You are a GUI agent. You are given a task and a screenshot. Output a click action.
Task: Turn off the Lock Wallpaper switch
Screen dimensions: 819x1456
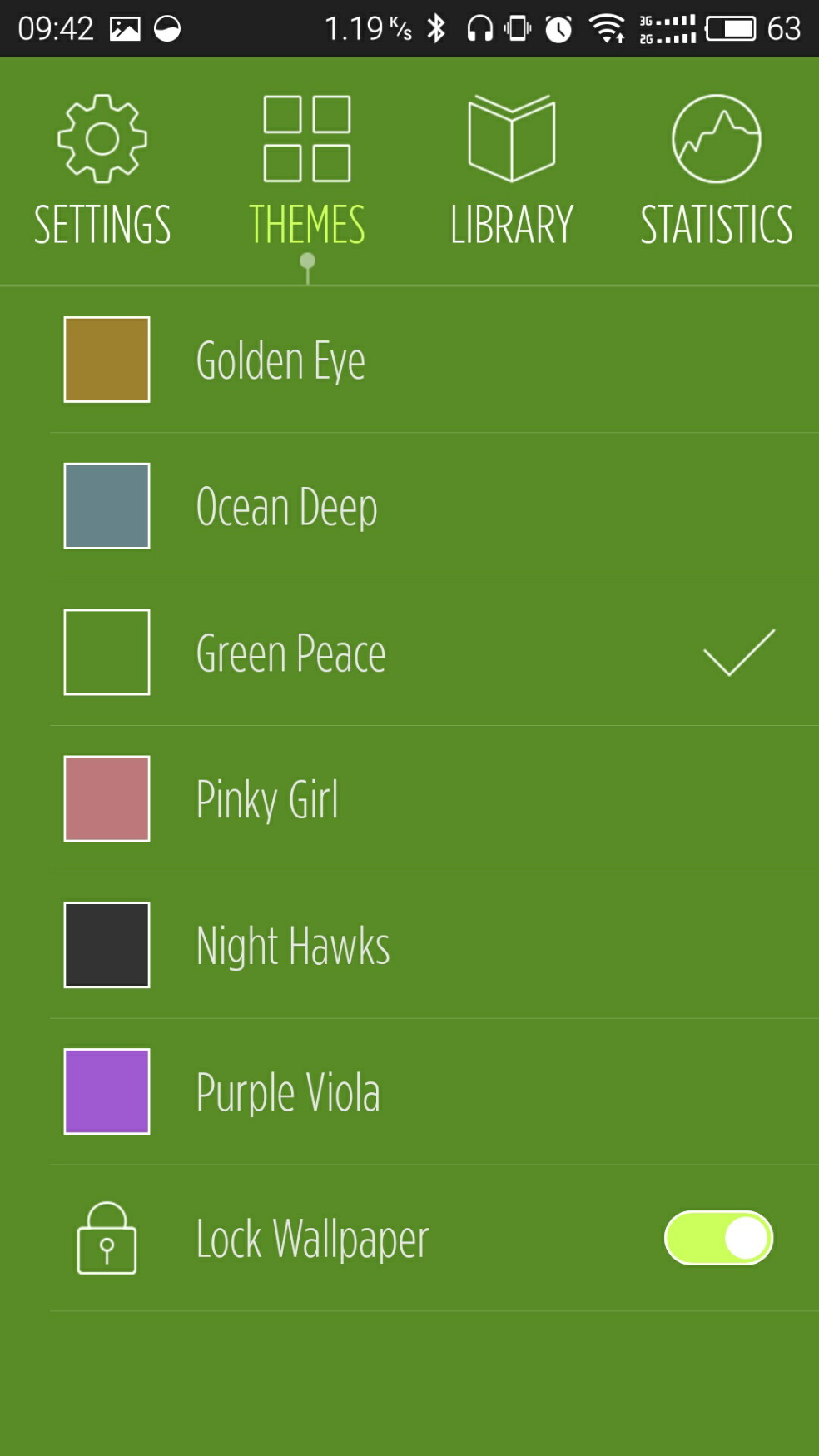click(718, 1238)
